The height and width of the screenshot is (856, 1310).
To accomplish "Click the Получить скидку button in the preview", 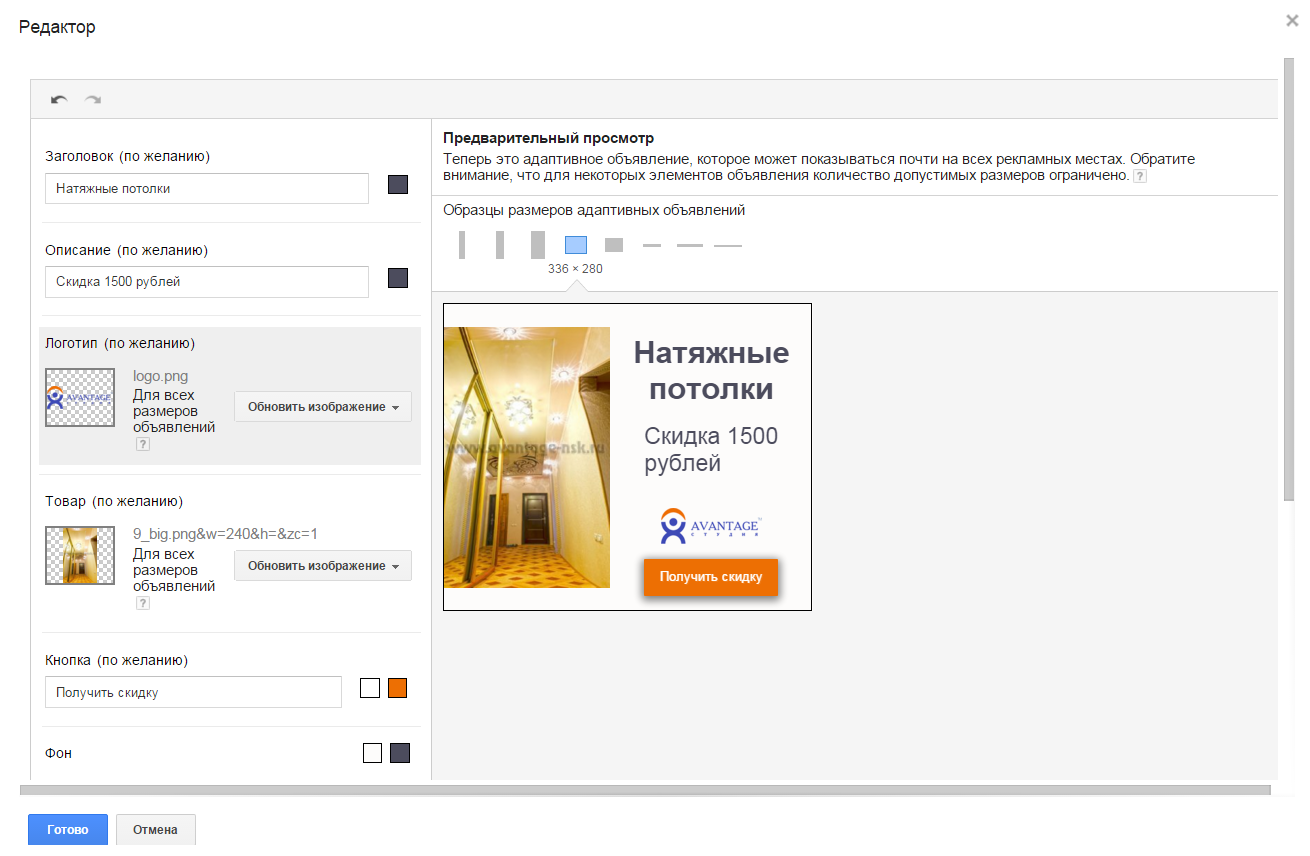I will tap(710, 577).
